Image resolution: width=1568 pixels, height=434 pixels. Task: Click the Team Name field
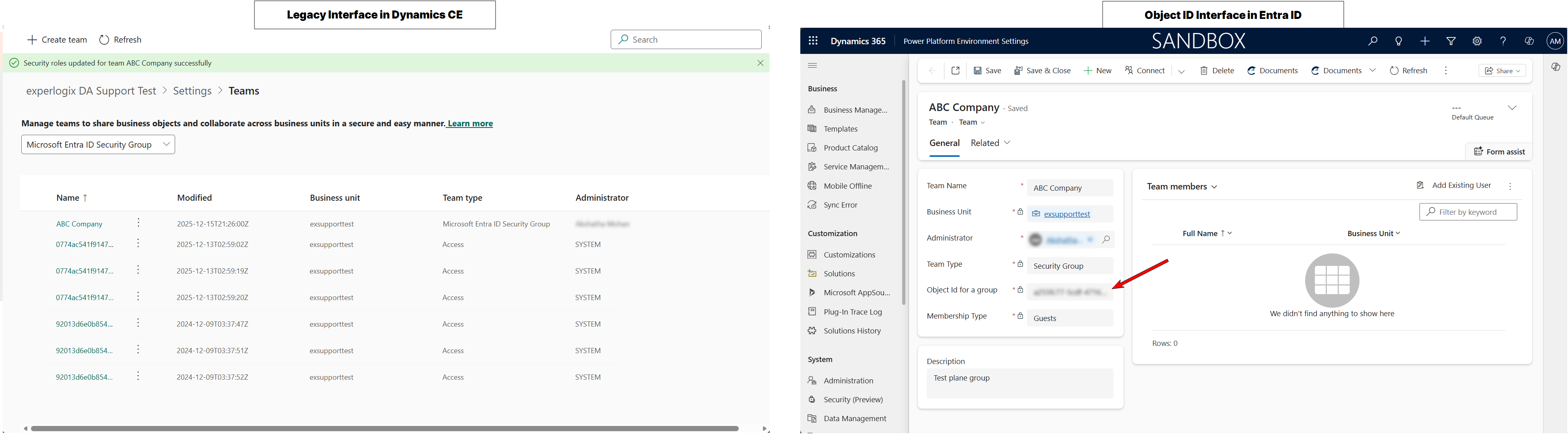(x=1070, y=188)
